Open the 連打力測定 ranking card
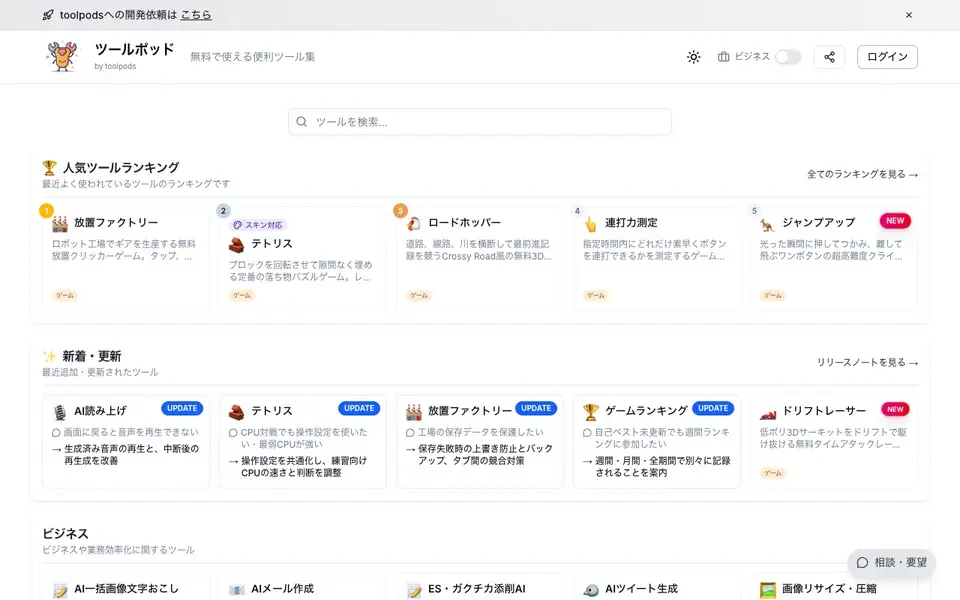The image size is (960, 600). (657, 257)
